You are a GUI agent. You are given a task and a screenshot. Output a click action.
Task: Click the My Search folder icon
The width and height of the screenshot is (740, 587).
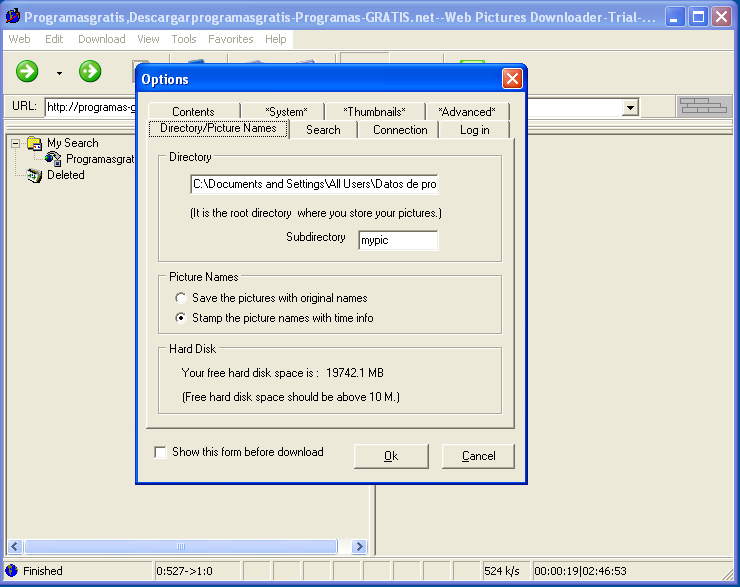(34, 143)
